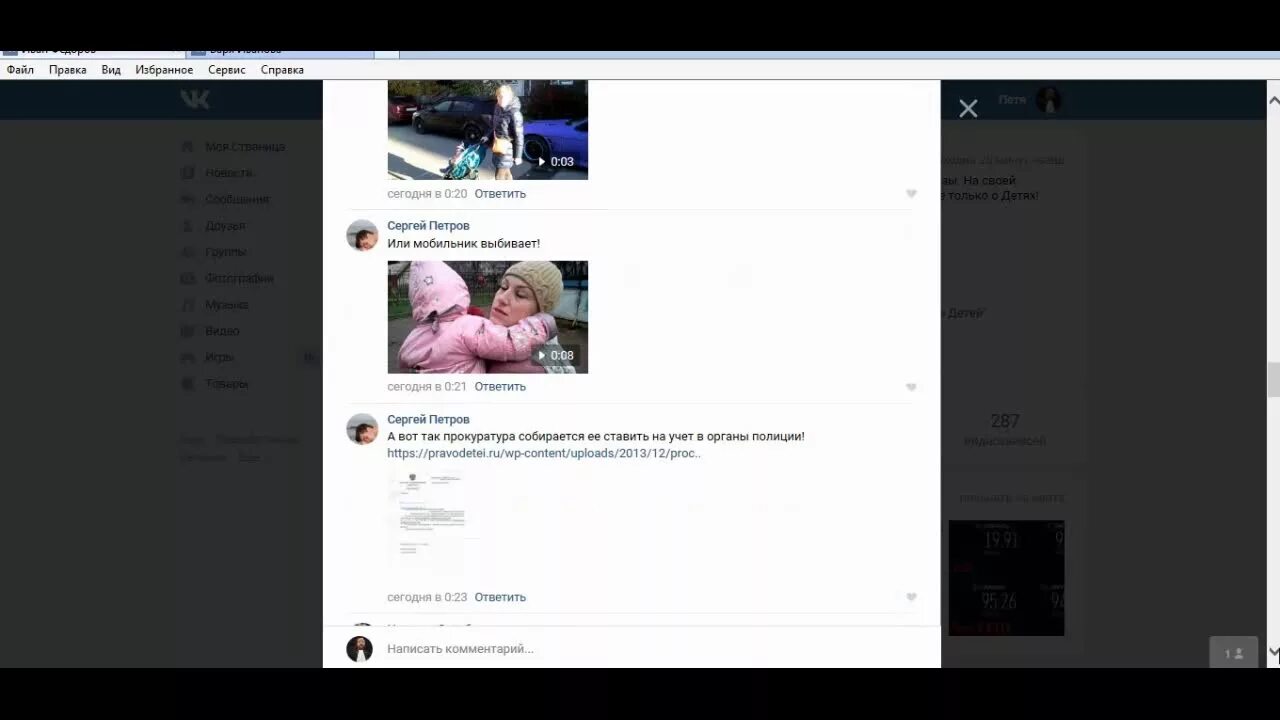Click the vertical scrollbar thumb

(1274, 380)
